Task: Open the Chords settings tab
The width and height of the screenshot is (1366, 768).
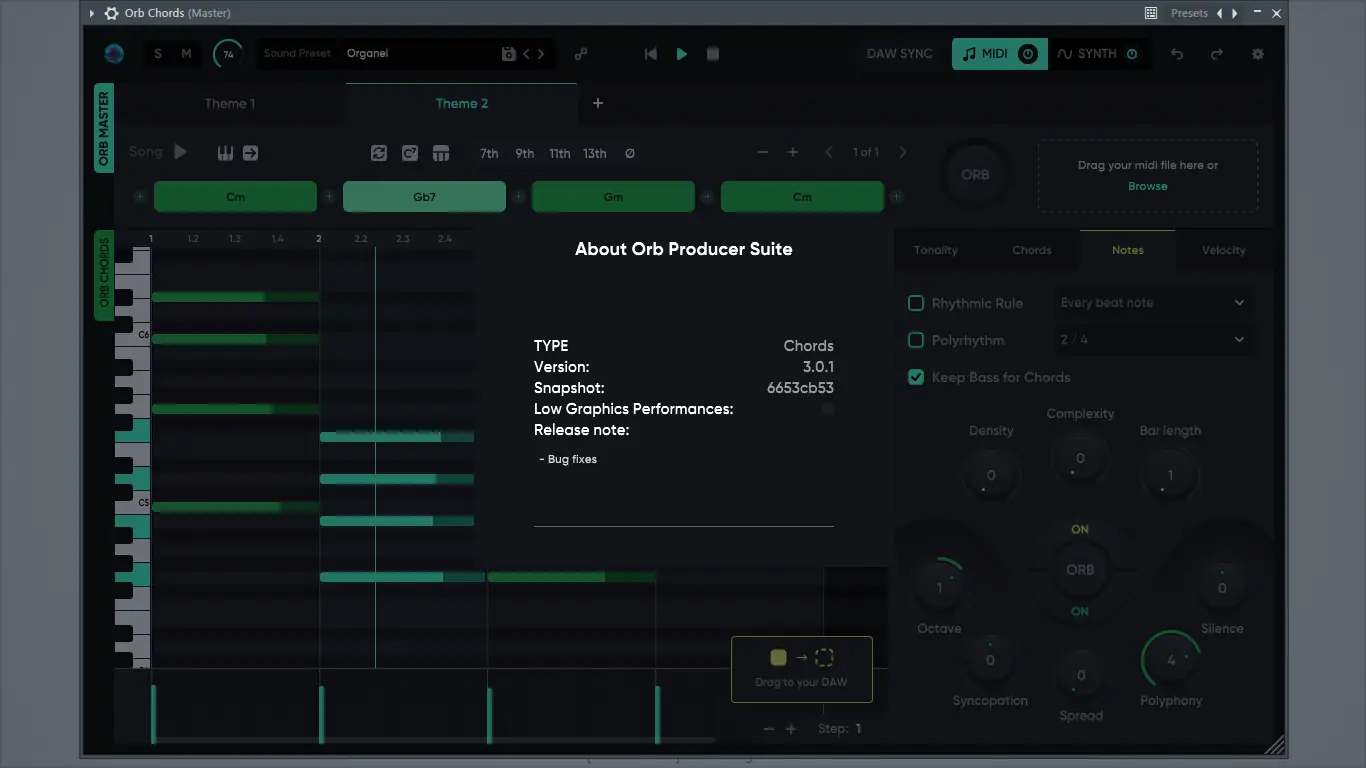Action: [x=1031, y=250]
